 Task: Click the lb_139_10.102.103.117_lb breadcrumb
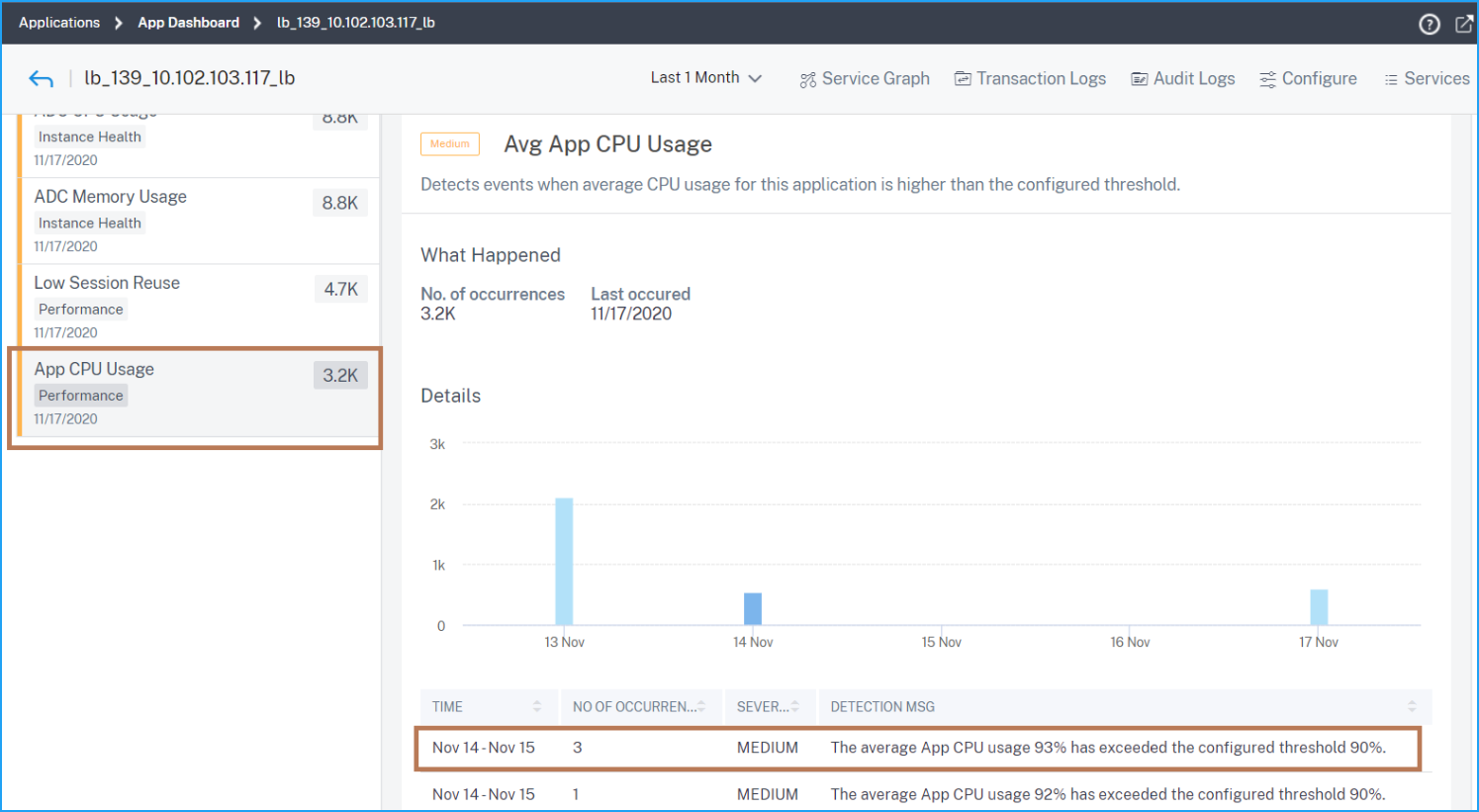[x=356, y=23]
